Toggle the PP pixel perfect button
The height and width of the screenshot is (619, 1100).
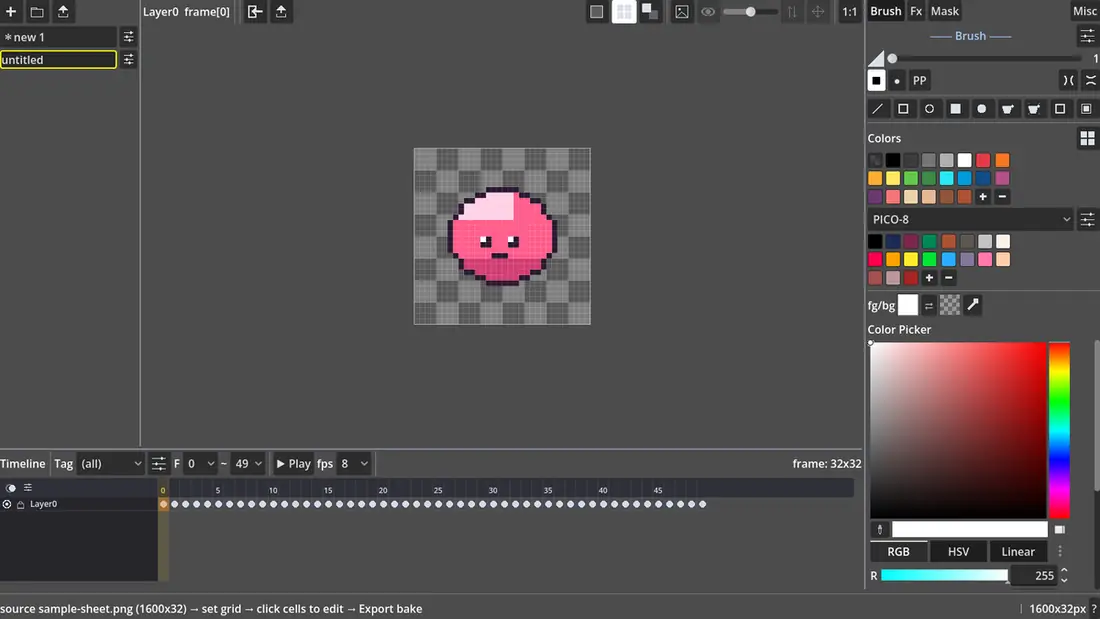[919, 81]
